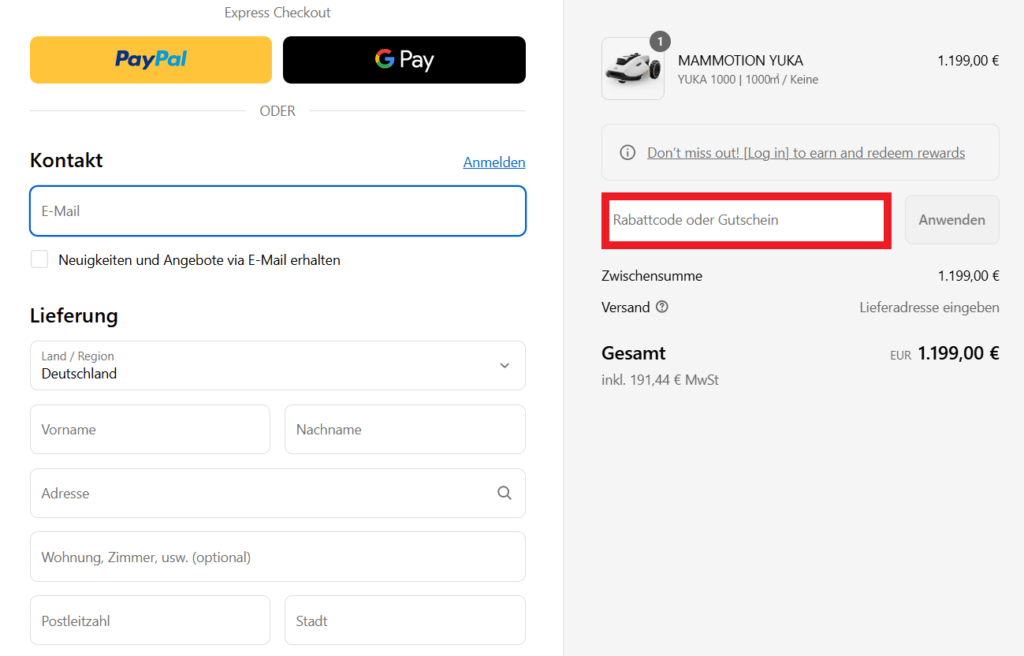Apply discount with Anwenden button
This screenshot has height=656, width=1024.
pos(952,220)
